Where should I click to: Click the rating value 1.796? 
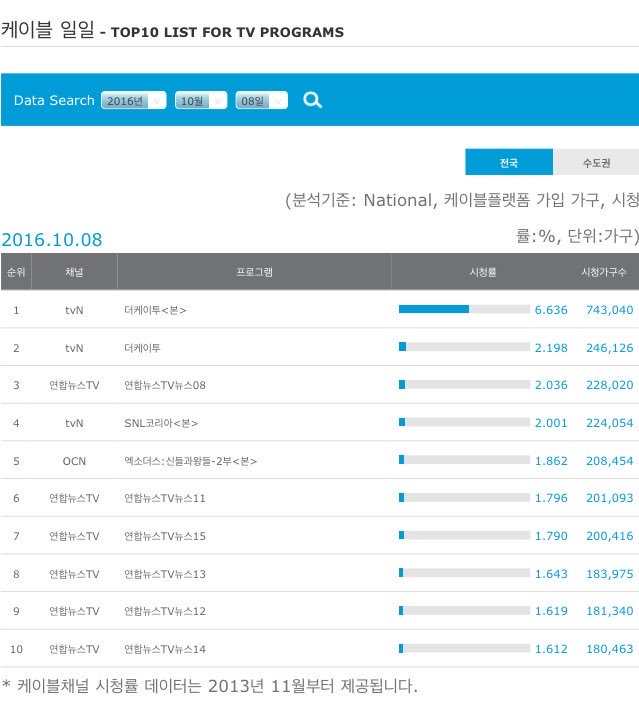pyautogui.click(x=551, y=498)
